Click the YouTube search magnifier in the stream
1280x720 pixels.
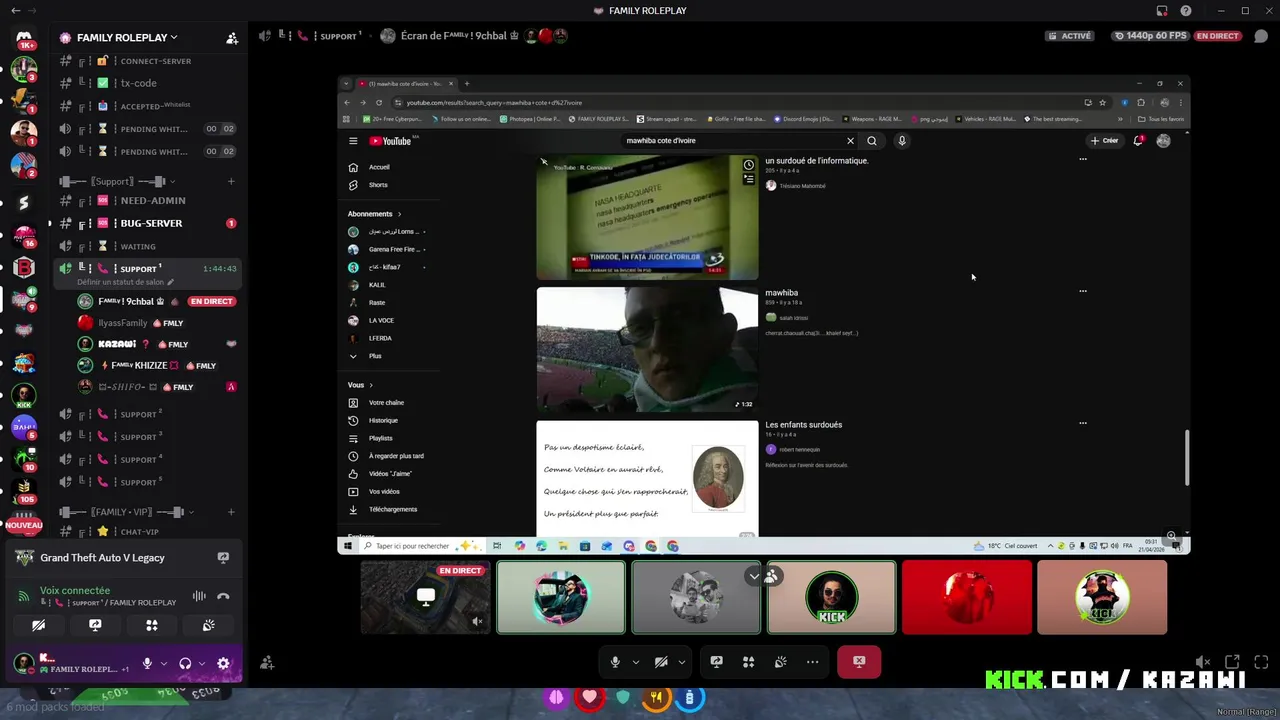872,141
